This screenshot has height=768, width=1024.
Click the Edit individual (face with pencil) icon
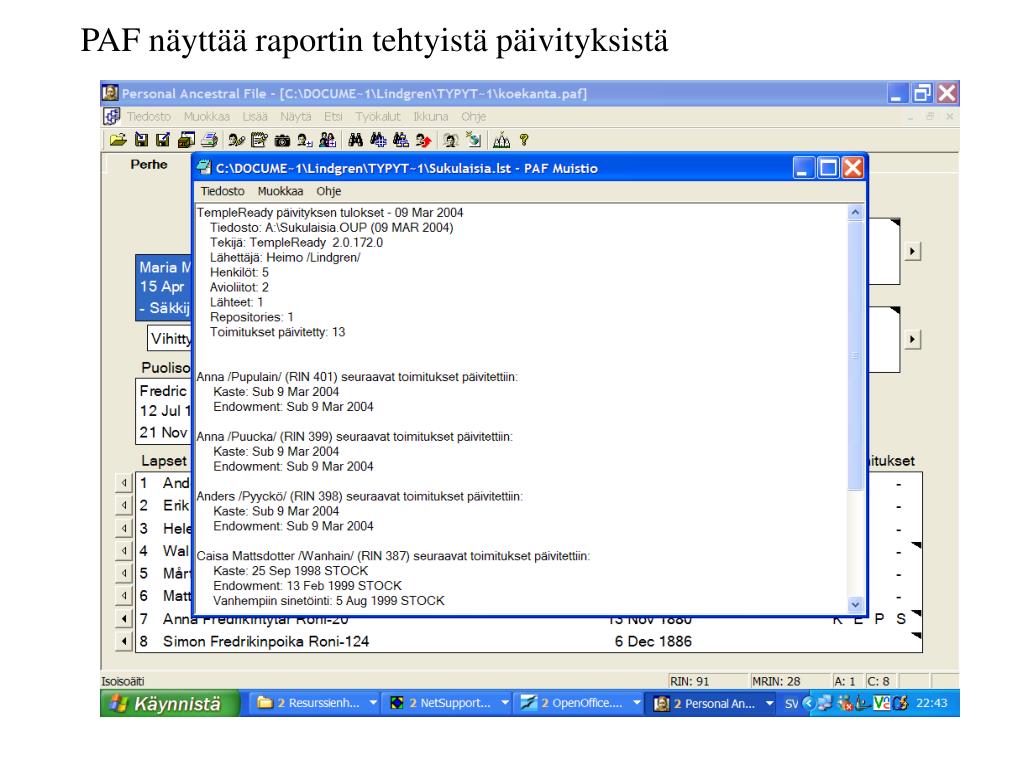pyautogui.click(x=236, y=140)
